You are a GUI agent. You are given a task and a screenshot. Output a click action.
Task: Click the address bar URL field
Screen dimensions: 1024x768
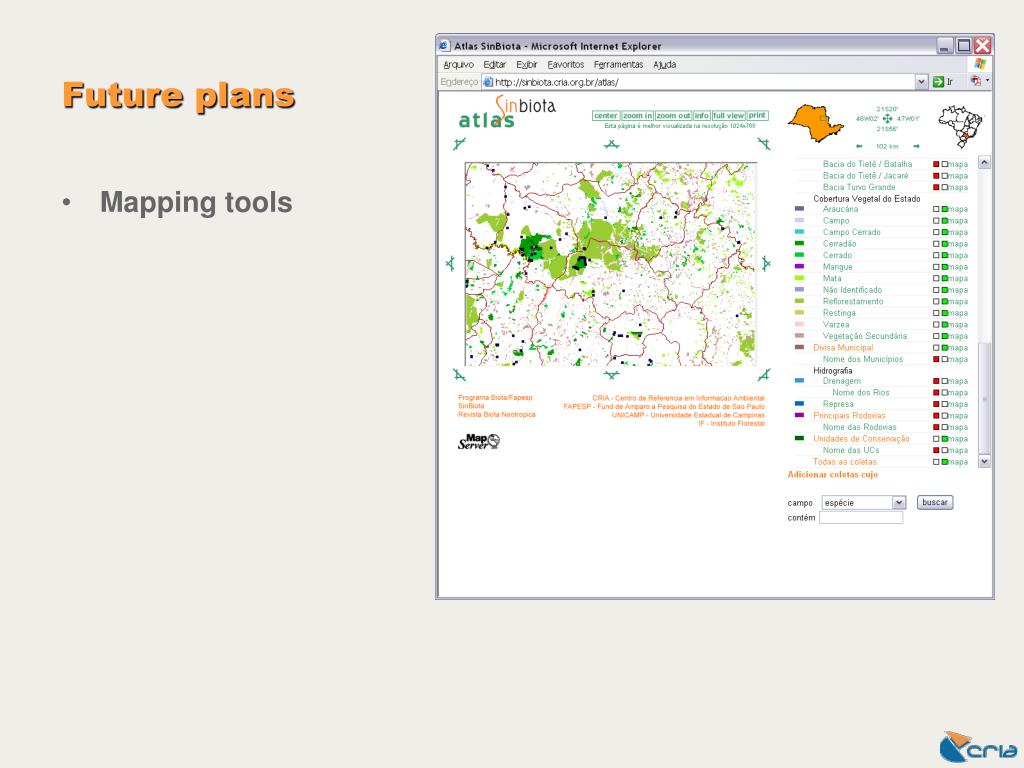point(698,82)
